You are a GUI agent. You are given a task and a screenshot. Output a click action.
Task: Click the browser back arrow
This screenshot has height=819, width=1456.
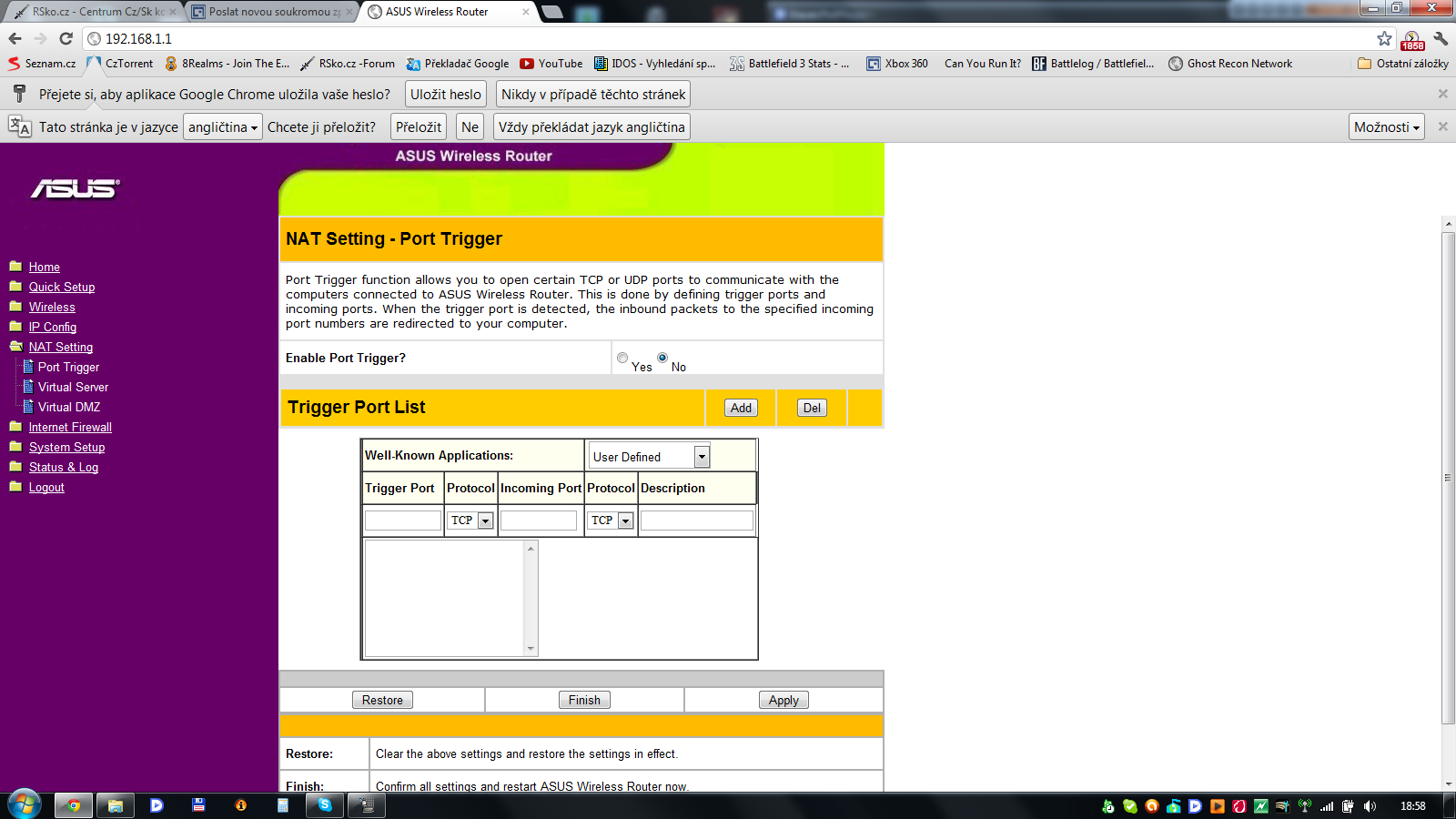15,38
